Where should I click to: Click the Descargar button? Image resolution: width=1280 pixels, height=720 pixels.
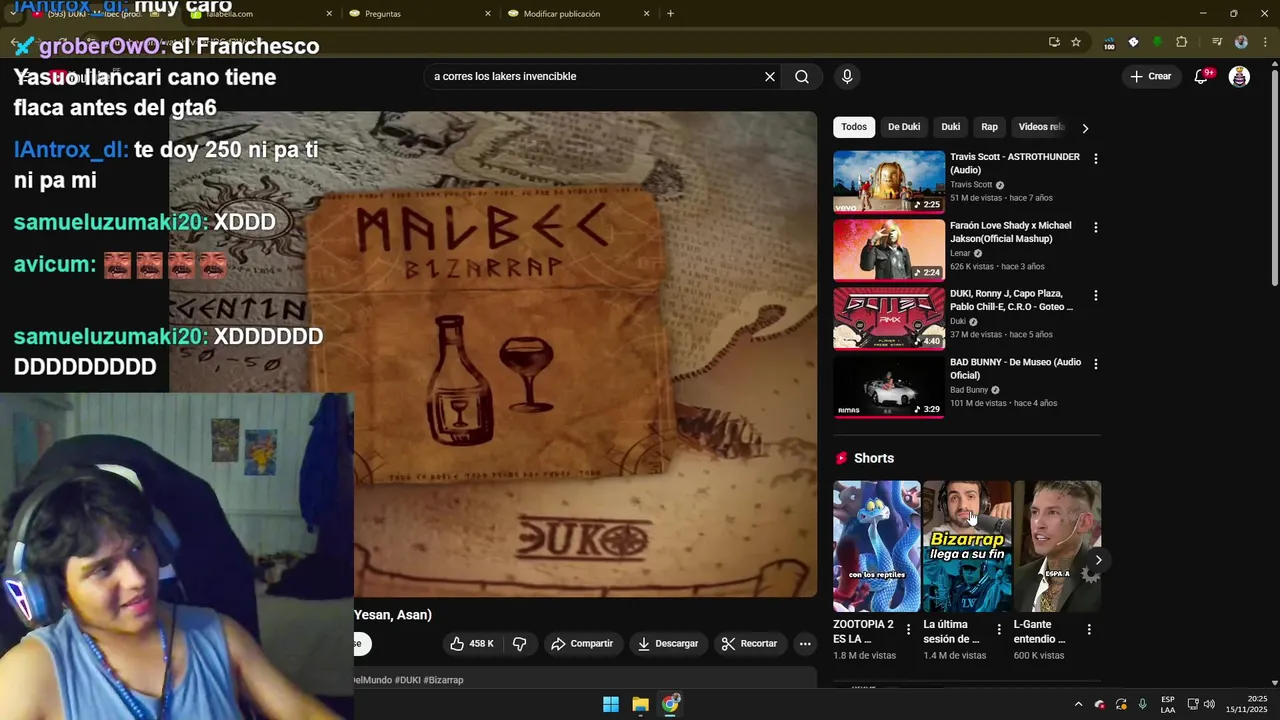click(x=668, y=644)
